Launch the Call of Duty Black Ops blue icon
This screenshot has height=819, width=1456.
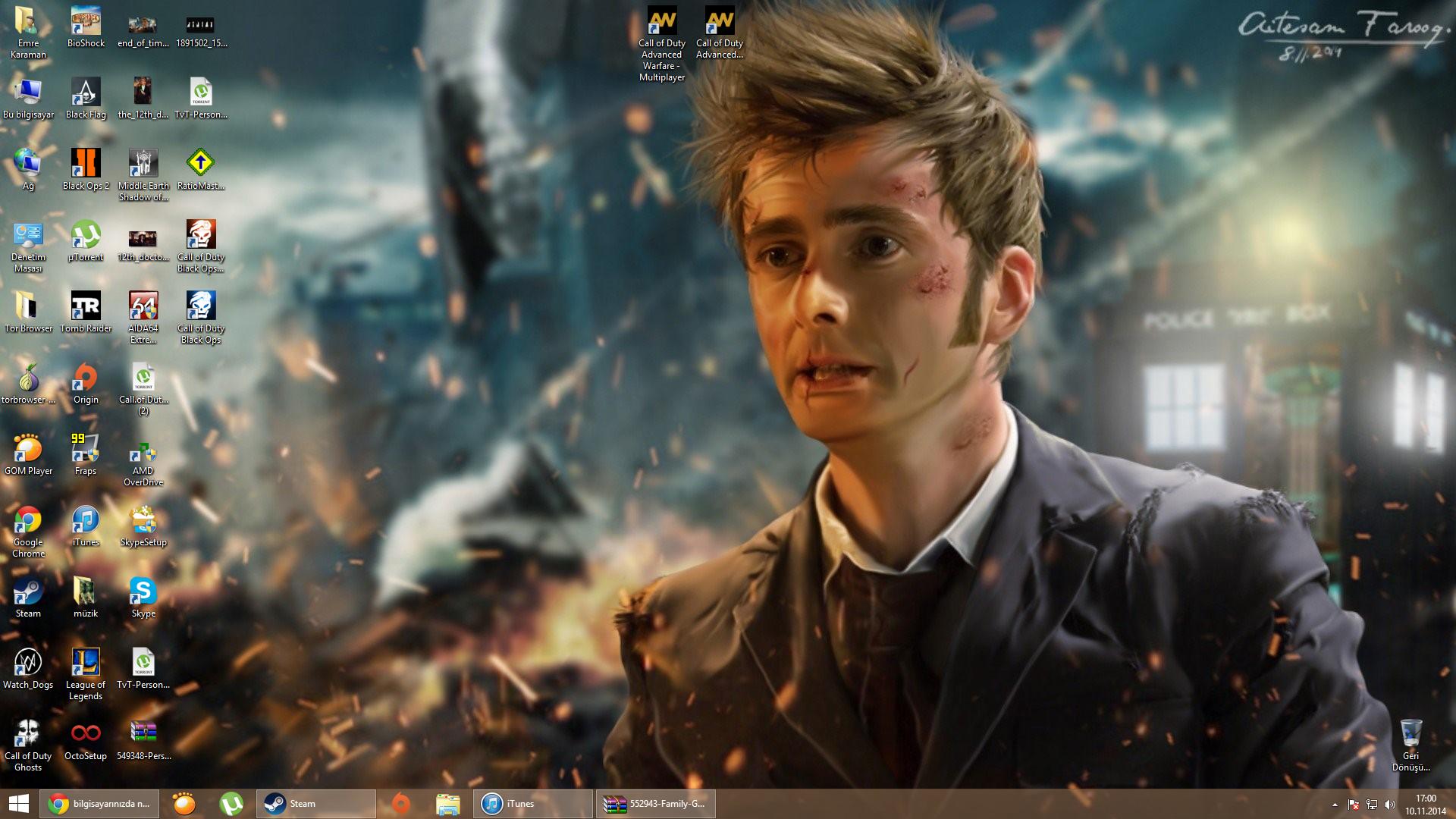pos(201,317)
